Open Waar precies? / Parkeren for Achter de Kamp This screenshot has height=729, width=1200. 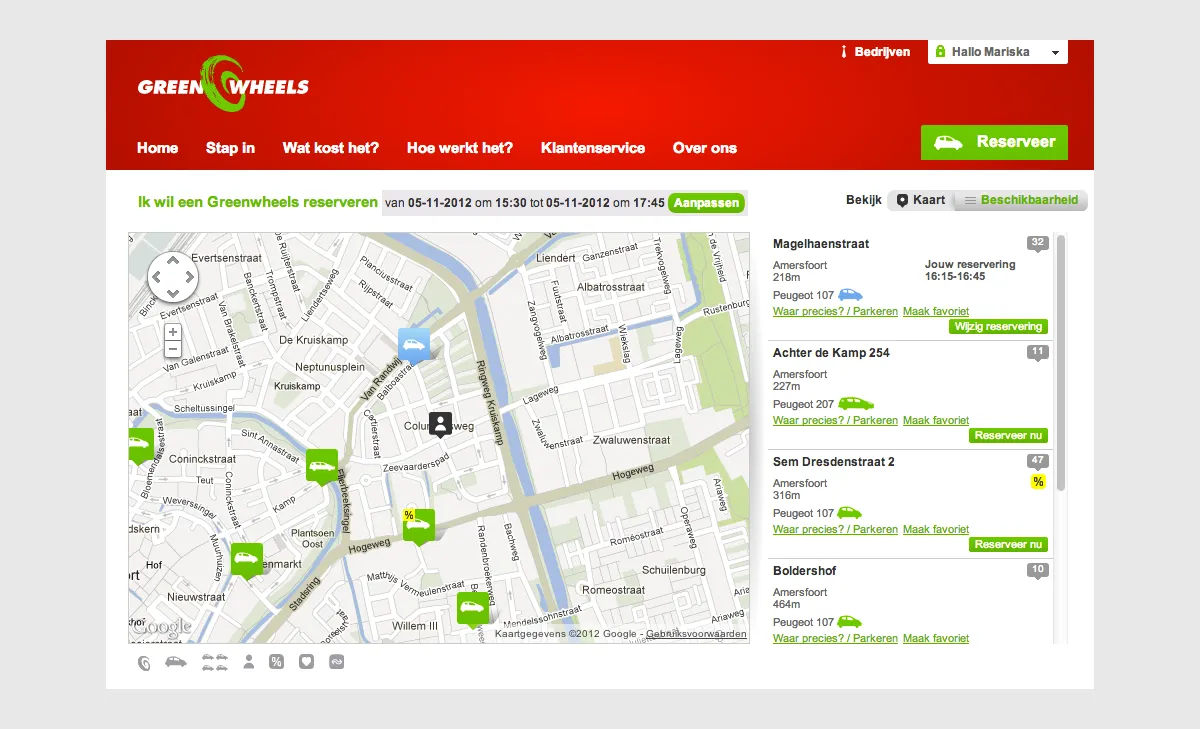835,421
